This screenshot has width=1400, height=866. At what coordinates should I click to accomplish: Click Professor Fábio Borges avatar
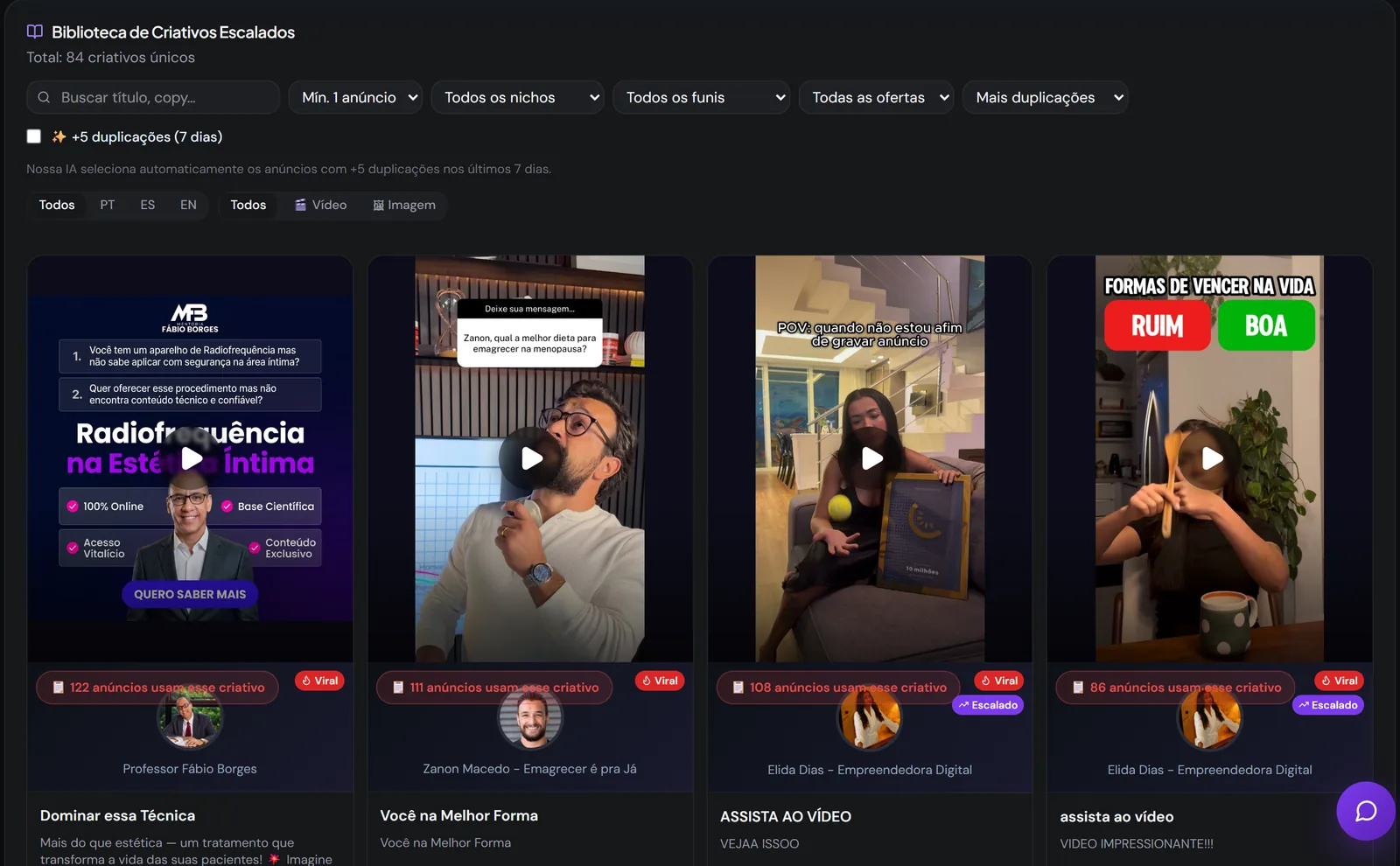point(190,717)
